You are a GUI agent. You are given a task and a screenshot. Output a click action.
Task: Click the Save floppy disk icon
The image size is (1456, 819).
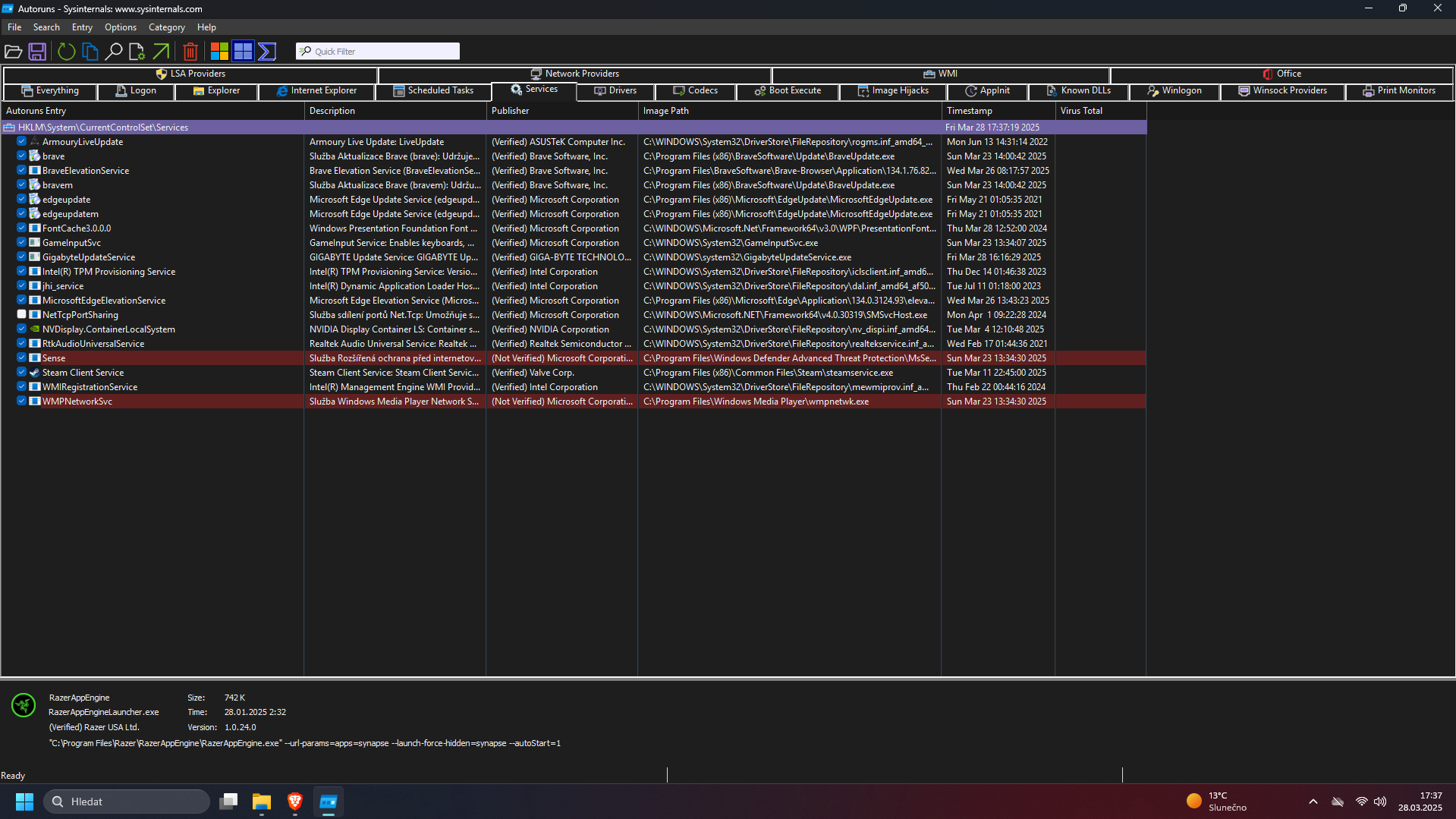[37, 52]
